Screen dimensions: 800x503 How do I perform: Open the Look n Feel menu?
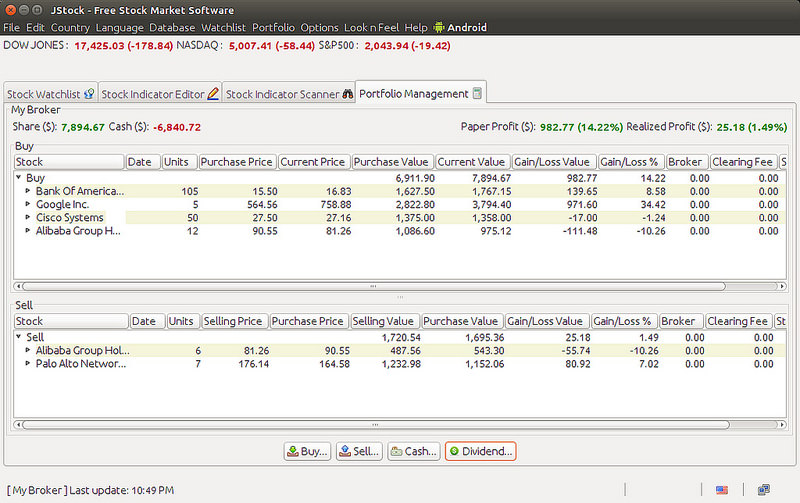[372, 27]
